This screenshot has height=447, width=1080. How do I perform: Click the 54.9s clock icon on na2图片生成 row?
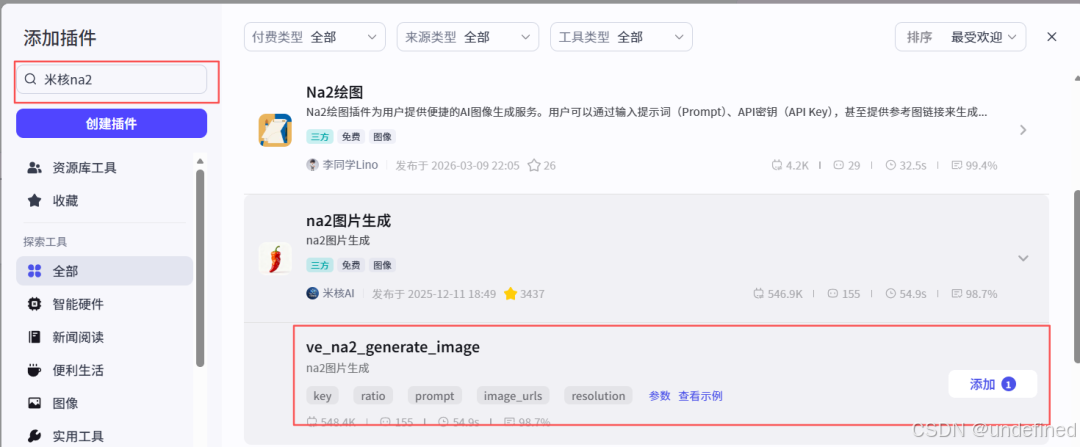(x=890, y=294)
